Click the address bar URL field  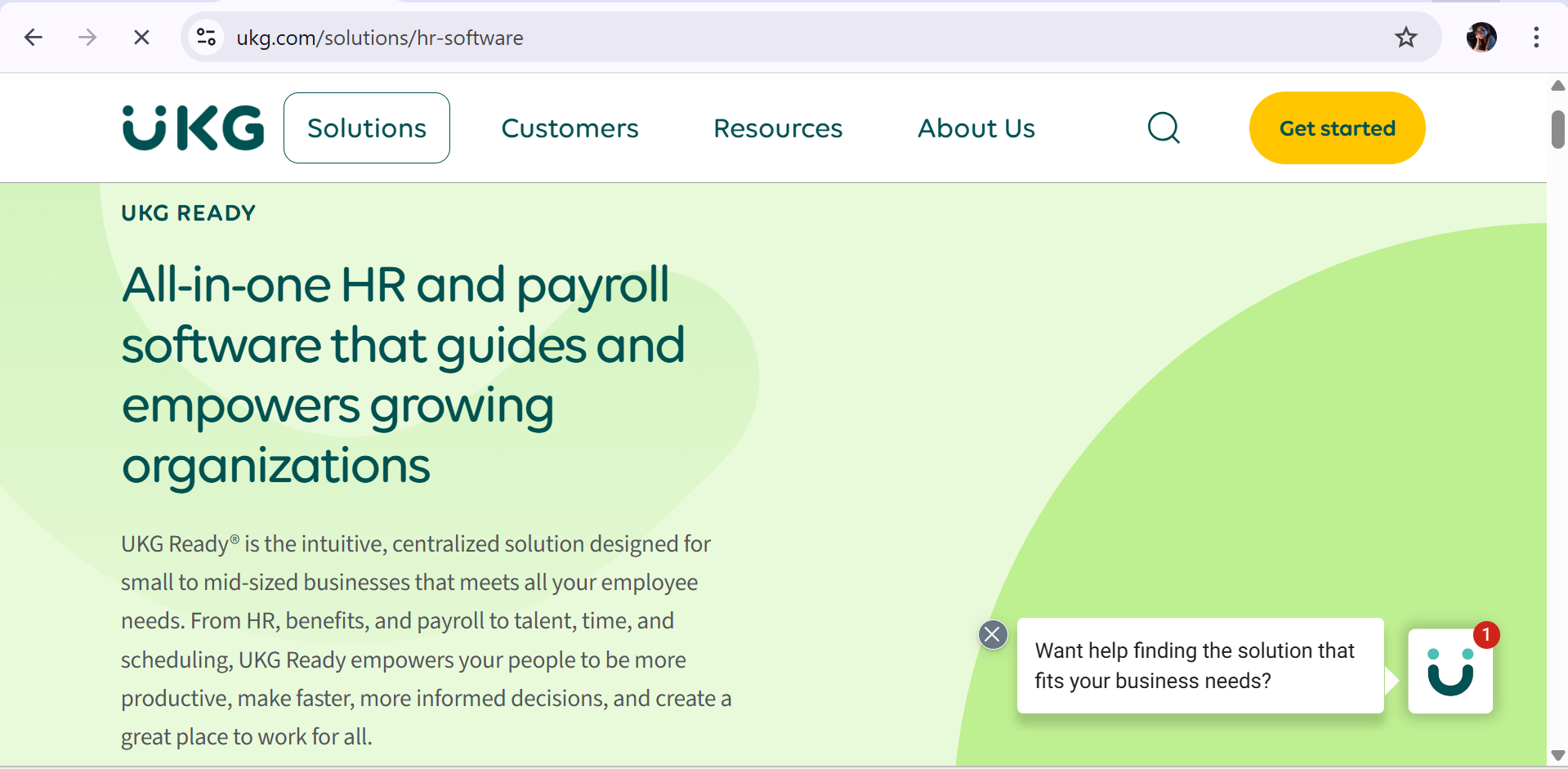pos(735,38)
